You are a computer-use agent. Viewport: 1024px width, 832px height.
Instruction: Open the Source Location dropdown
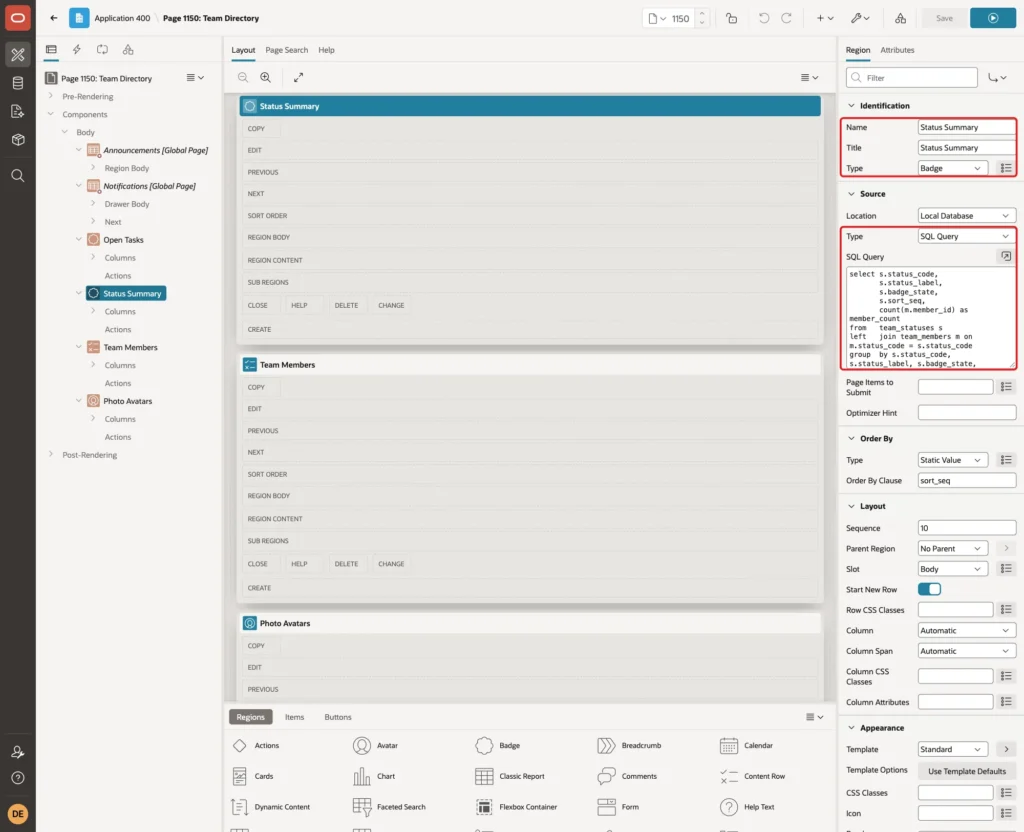tap(967, 216)
